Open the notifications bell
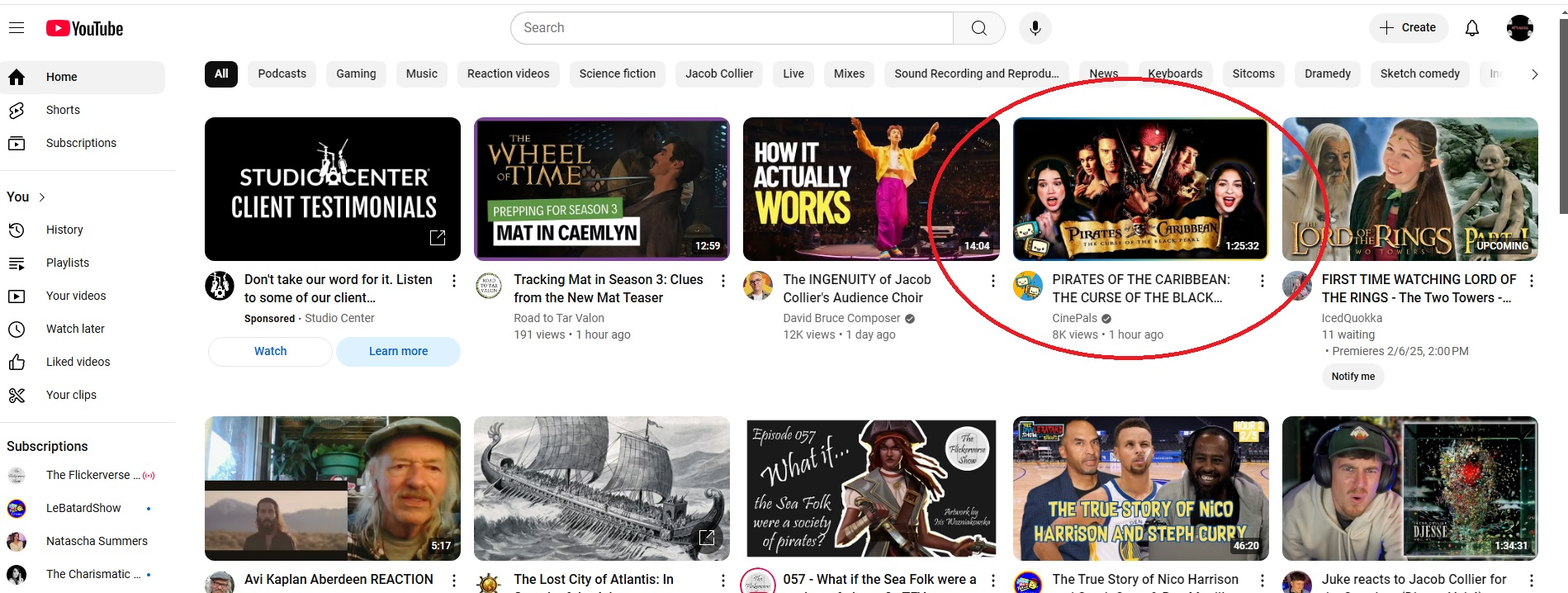Viewport: 1568px width, 593px height. (x=1471, y=28)
